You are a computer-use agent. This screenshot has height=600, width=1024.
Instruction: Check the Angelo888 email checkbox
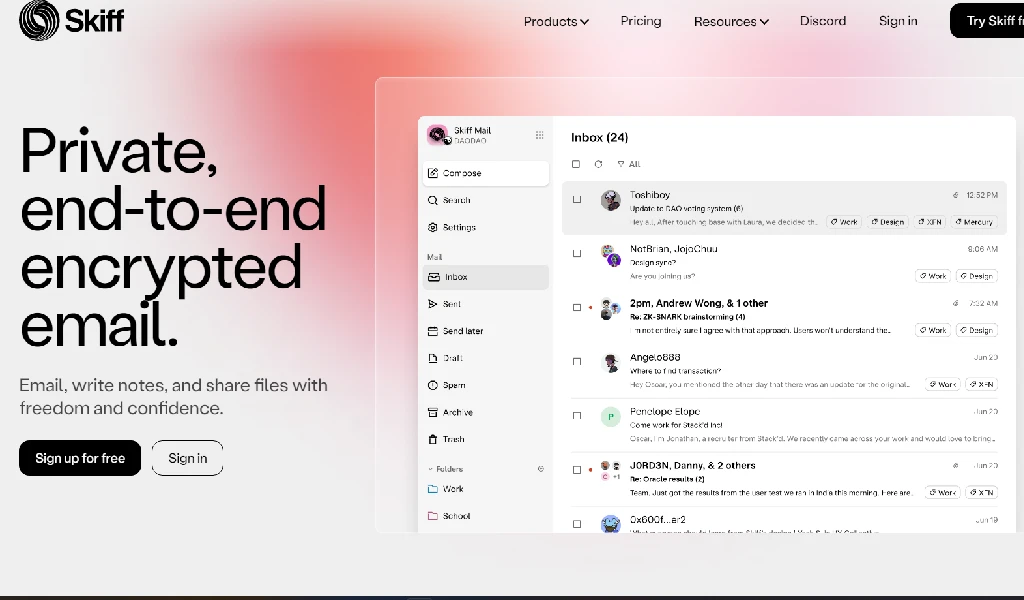(x=577, y=362)
